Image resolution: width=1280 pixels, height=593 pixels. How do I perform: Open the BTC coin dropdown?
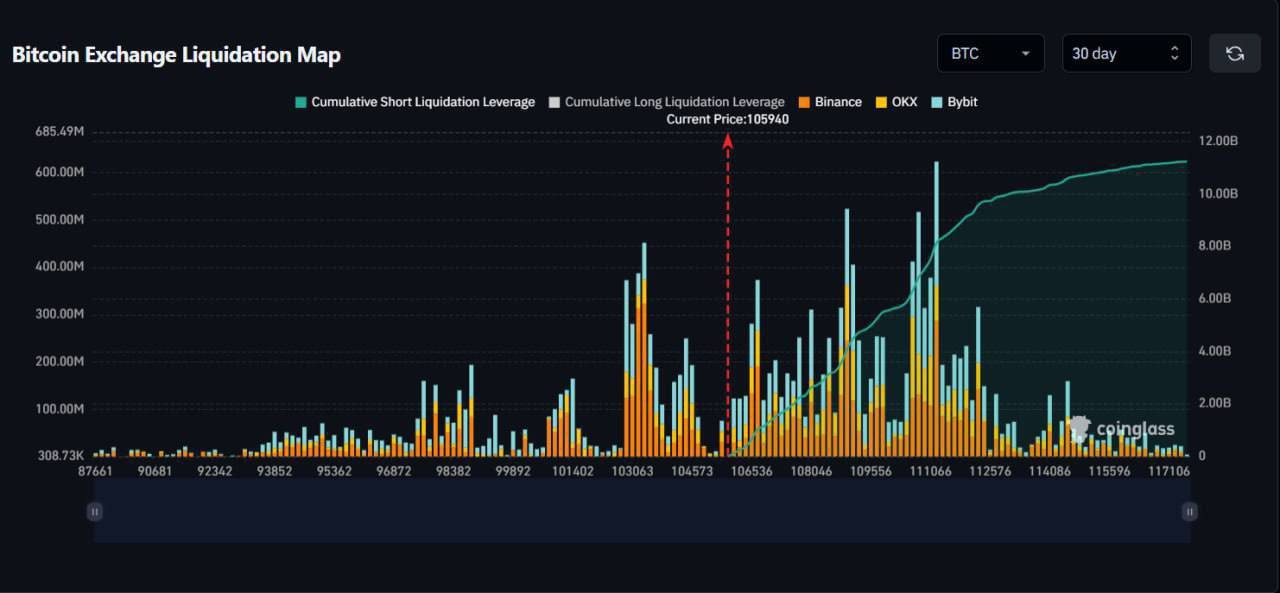990,54
